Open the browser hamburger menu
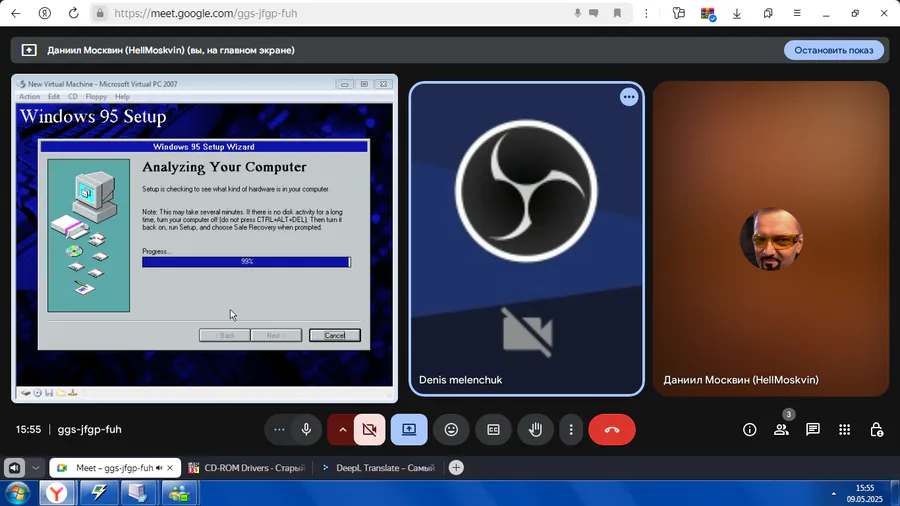Viewport: 900px width, 506px height. pyautogui.click(x=797, y=13)
